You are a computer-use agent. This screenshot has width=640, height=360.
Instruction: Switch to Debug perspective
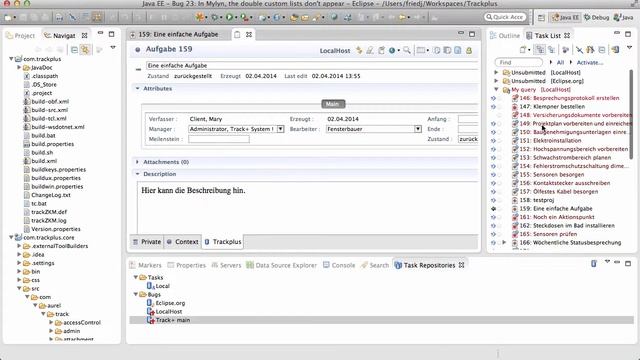pyautogui.click(x=596, y=18)
